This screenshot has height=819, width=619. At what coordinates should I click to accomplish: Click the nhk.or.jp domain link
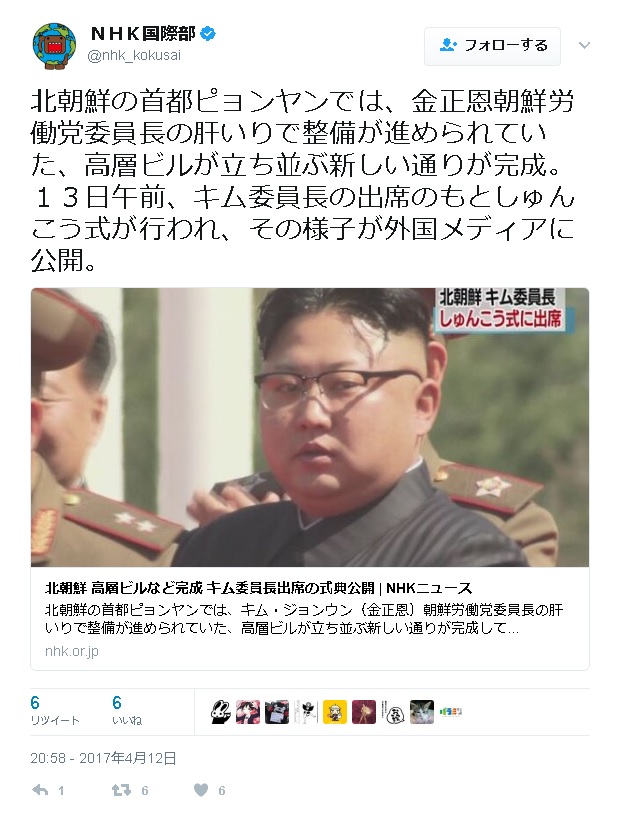pos(72,651)
